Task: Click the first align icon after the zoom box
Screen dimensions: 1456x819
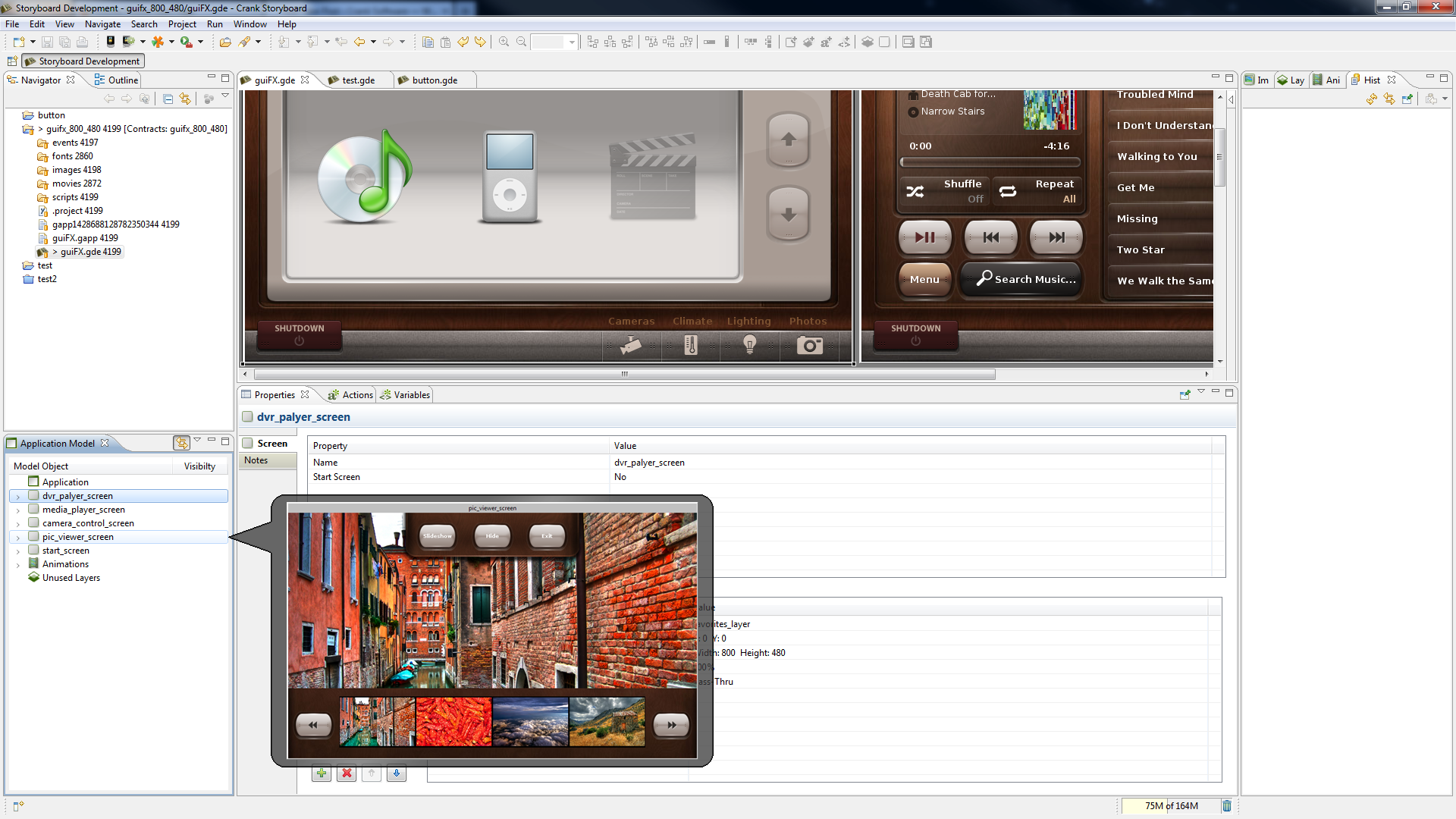Action: (593, 42)
